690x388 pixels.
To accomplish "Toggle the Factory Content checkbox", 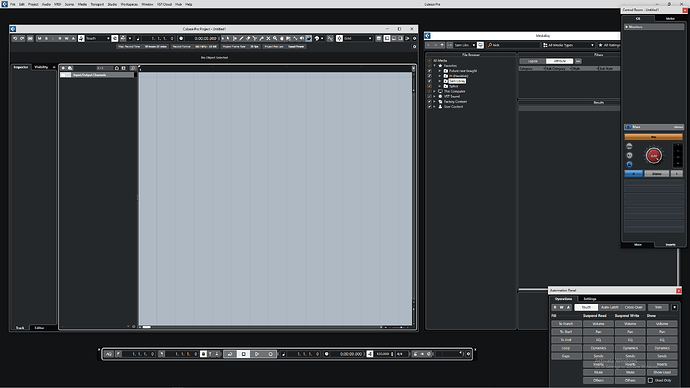I will coord(429,102).
